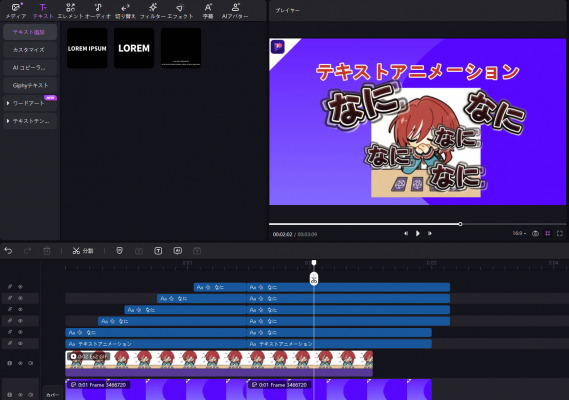Select the first テキストアニメーション timeline clip
Viewport: 569px width, 400px height.
point(156,344)
